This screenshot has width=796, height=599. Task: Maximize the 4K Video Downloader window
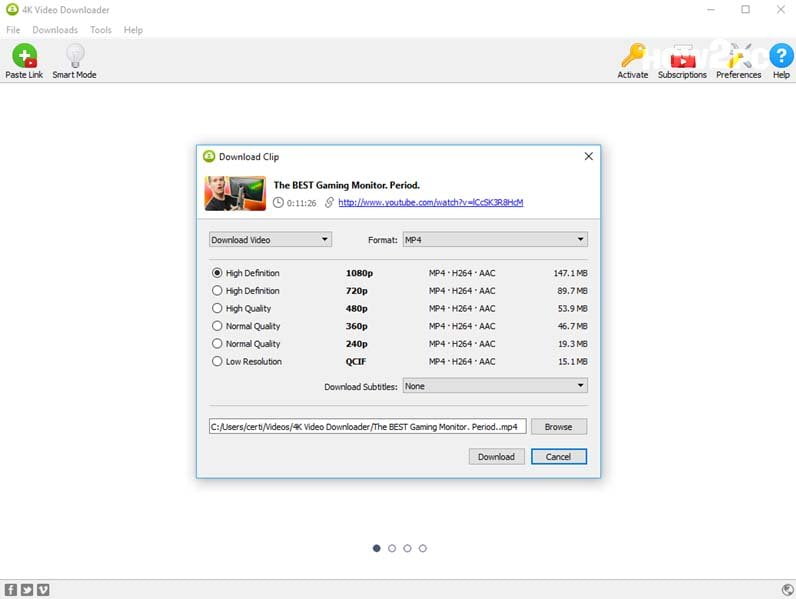coord(745,9)
